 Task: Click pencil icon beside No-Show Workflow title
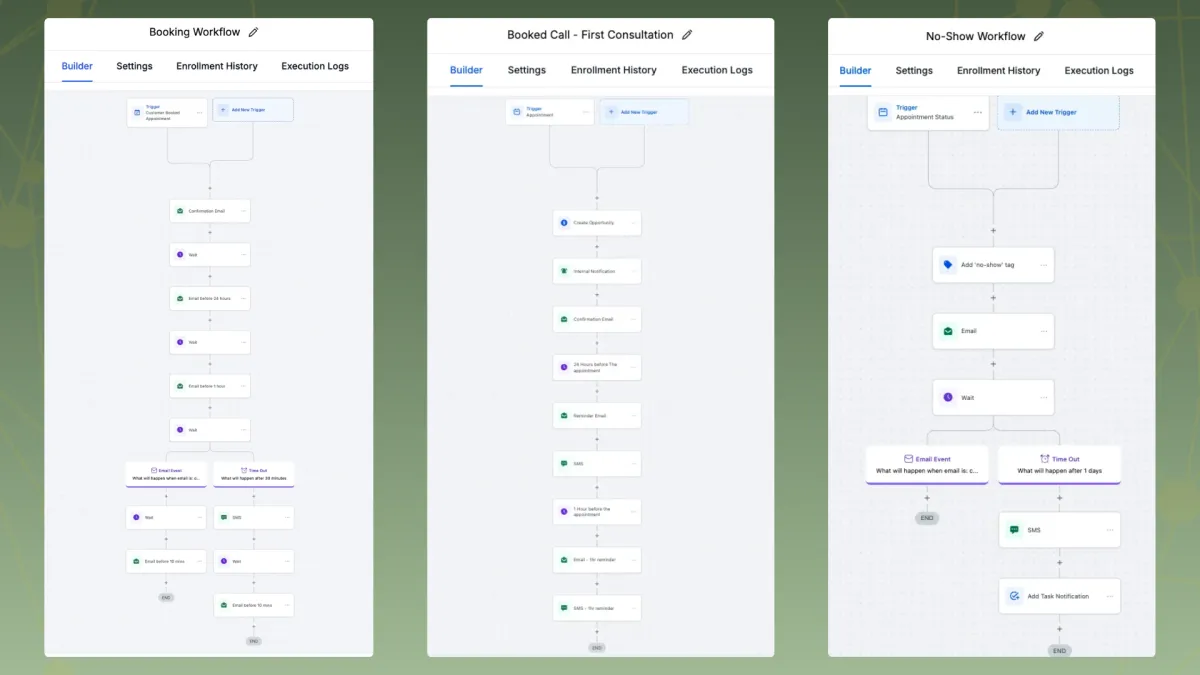tap(1038, 36)
